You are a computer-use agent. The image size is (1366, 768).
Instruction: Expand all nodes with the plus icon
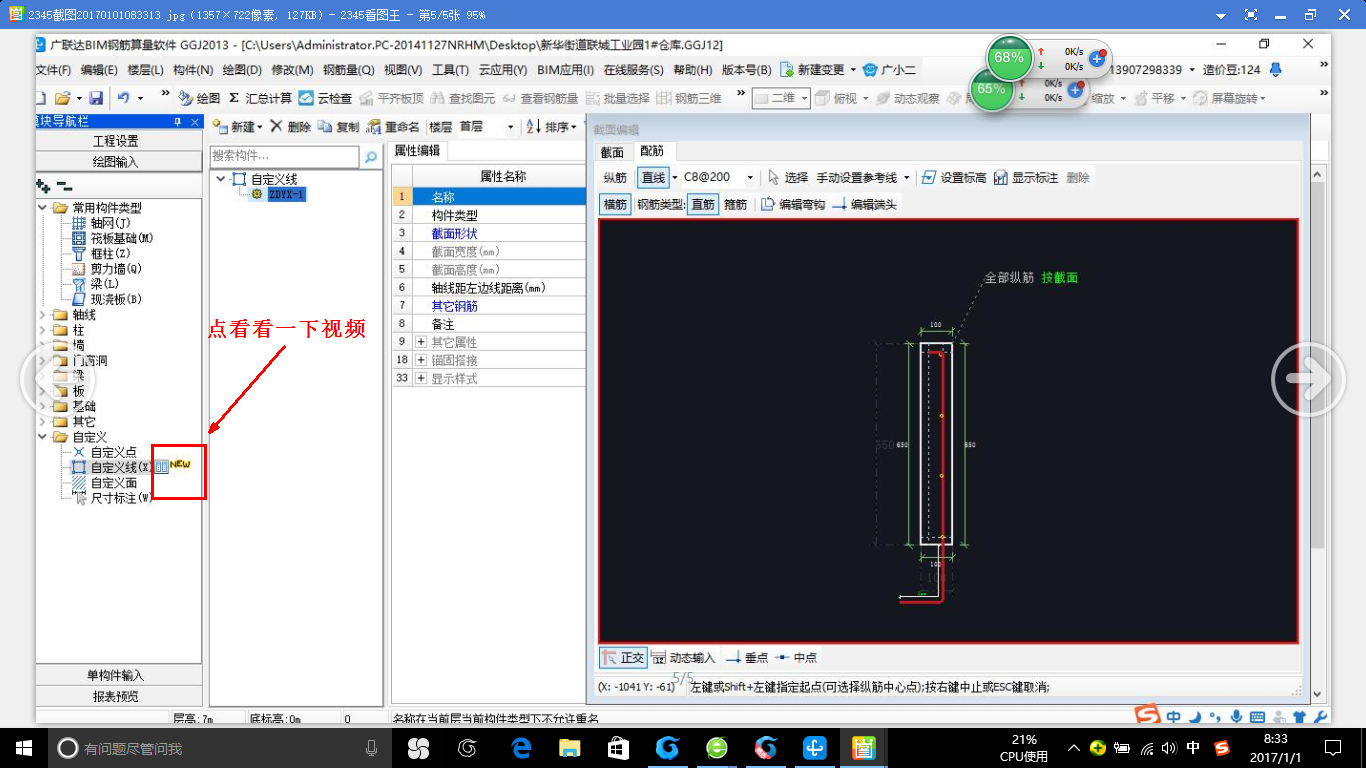tap(43, 186)
